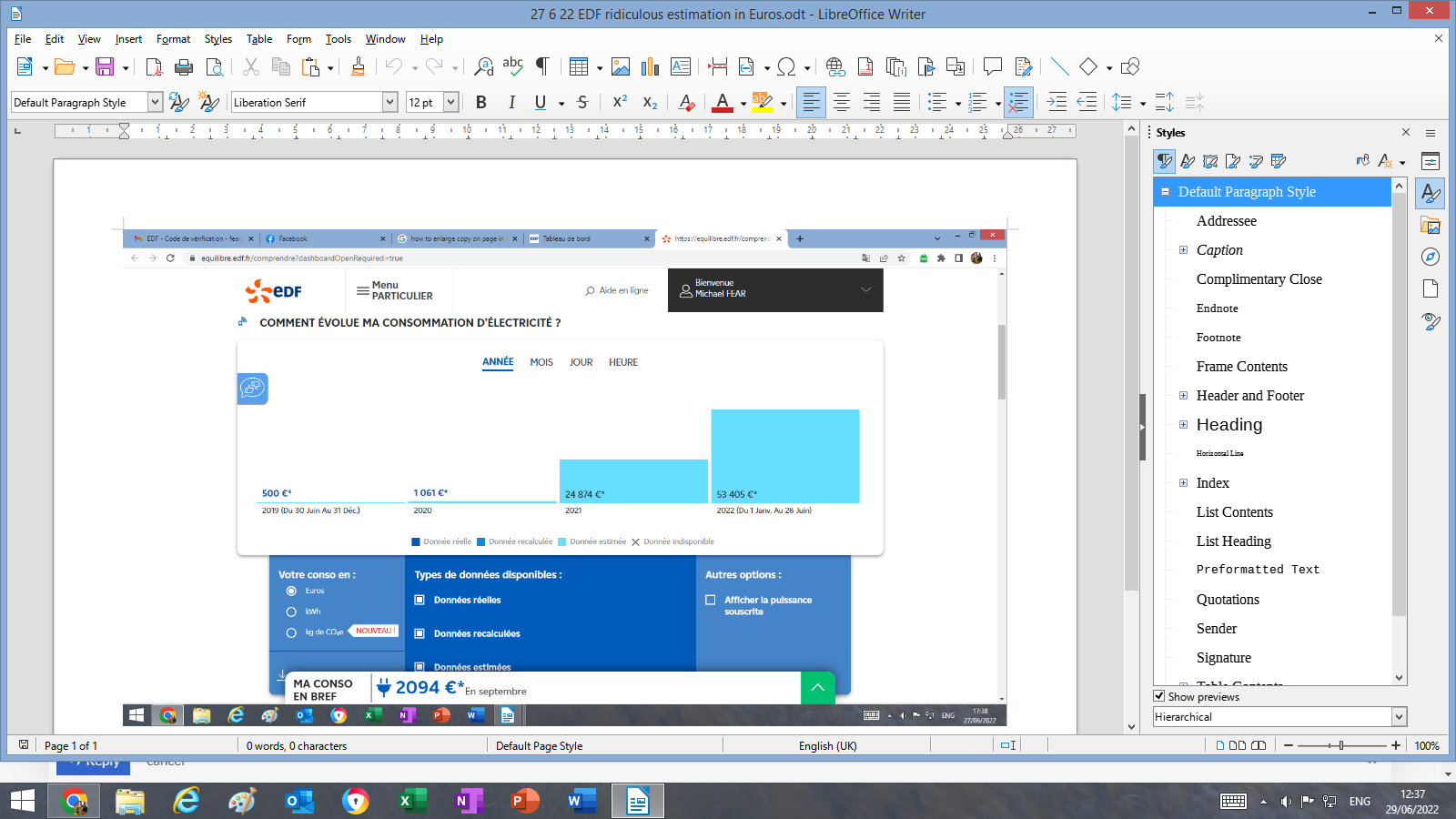Expand the Index style group
The height and width of the screenshot is (819, 1456).
1183,482
